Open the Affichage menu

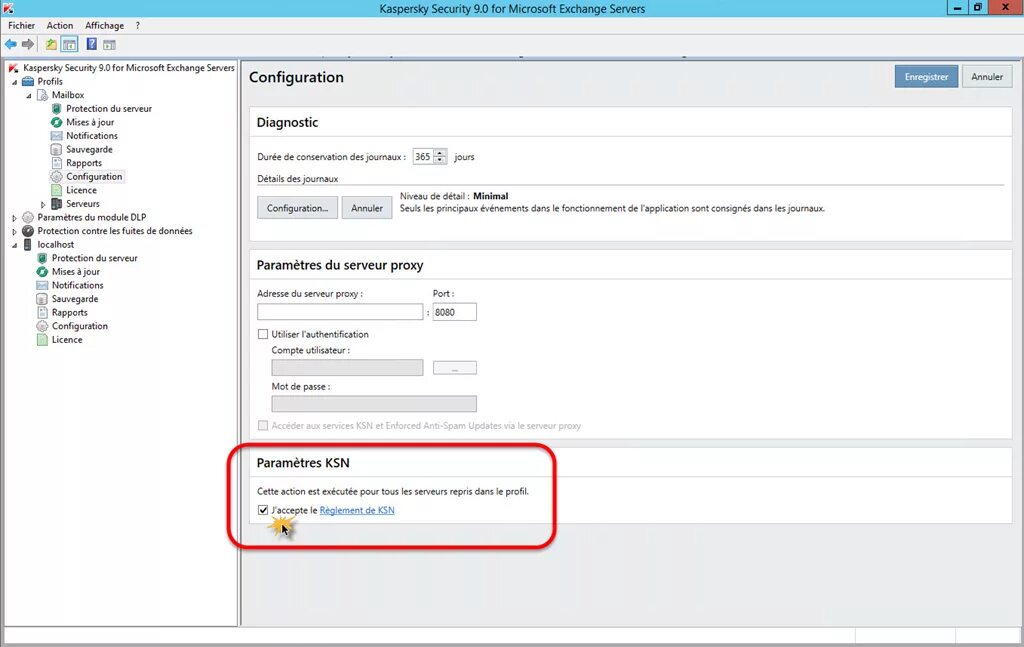point(104,25)
